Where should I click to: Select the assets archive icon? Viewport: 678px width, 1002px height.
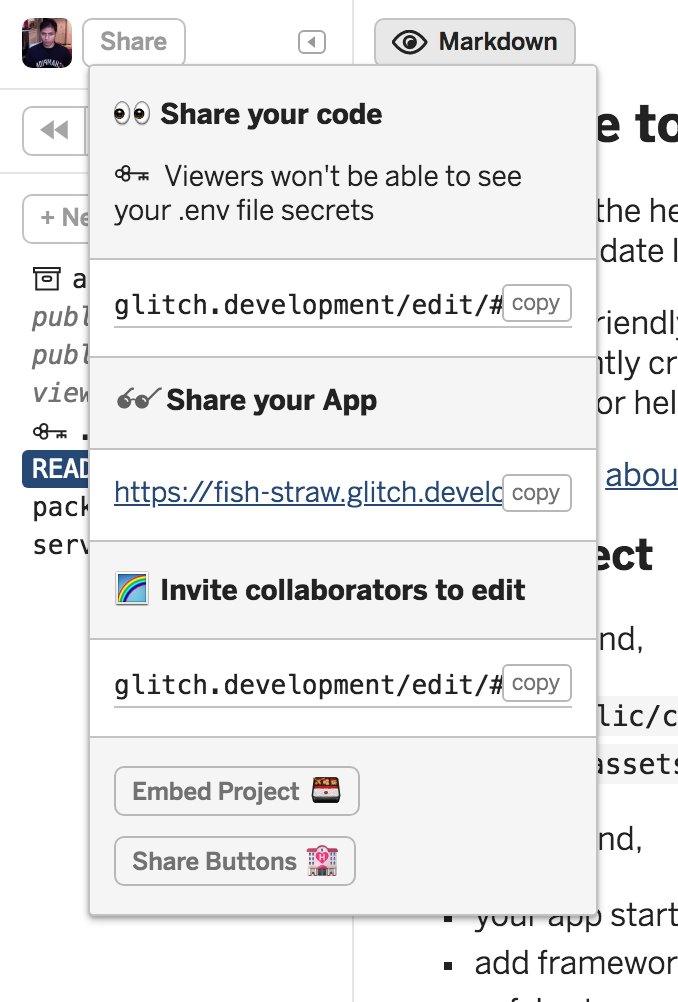[46, 278]
